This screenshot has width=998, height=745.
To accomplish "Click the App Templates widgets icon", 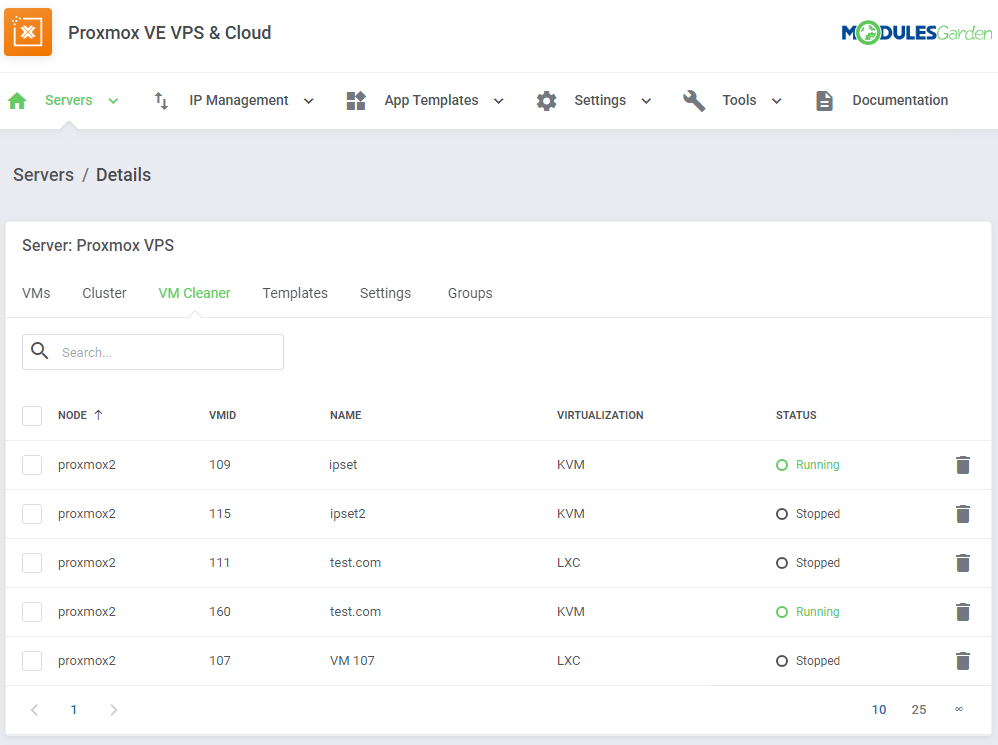I will click(356, 101).
